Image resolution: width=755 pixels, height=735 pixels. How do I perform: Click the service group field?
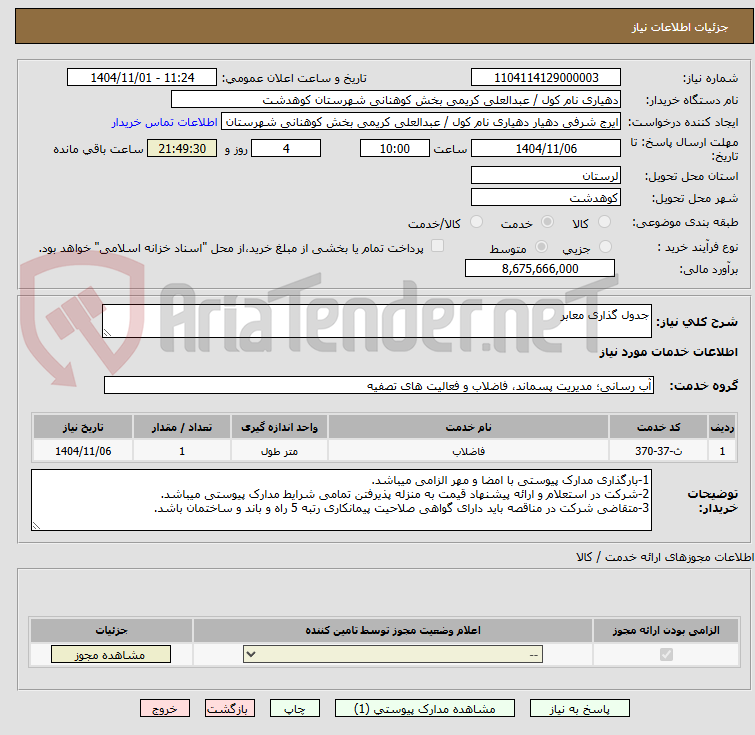tap(379, 385)
